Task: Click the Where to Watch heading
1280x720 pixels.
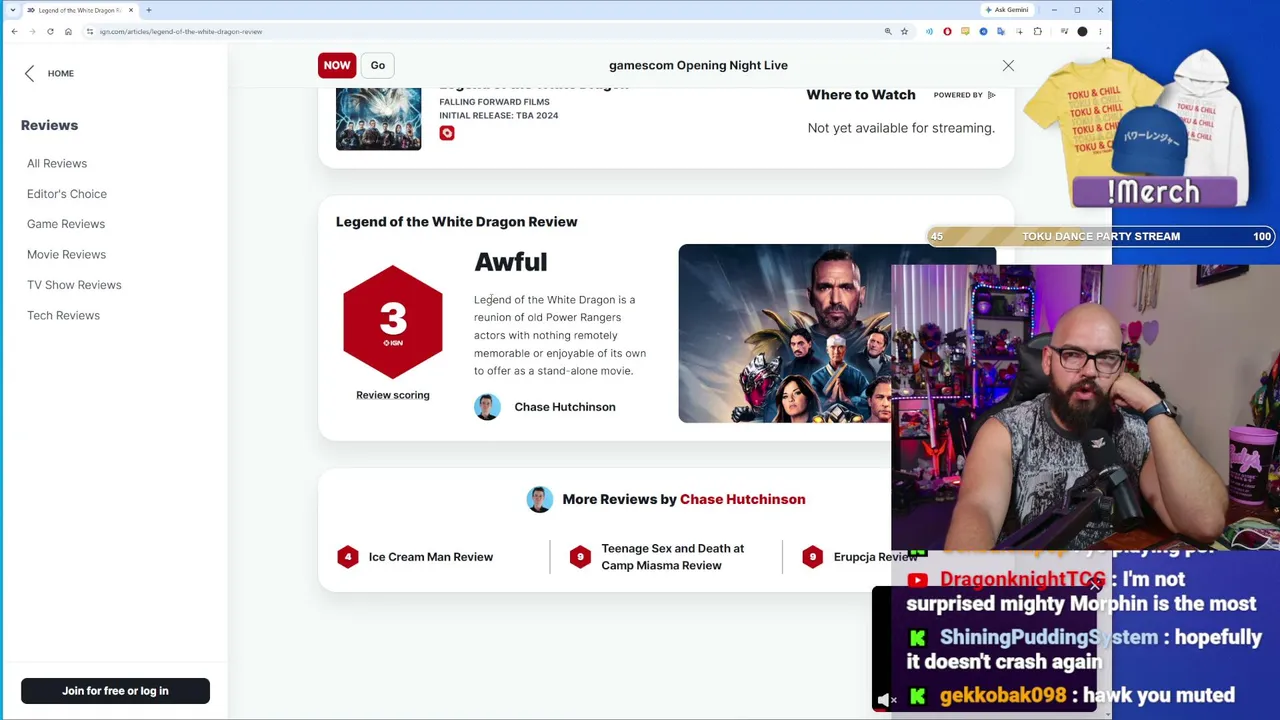Action: coord(861,95)
